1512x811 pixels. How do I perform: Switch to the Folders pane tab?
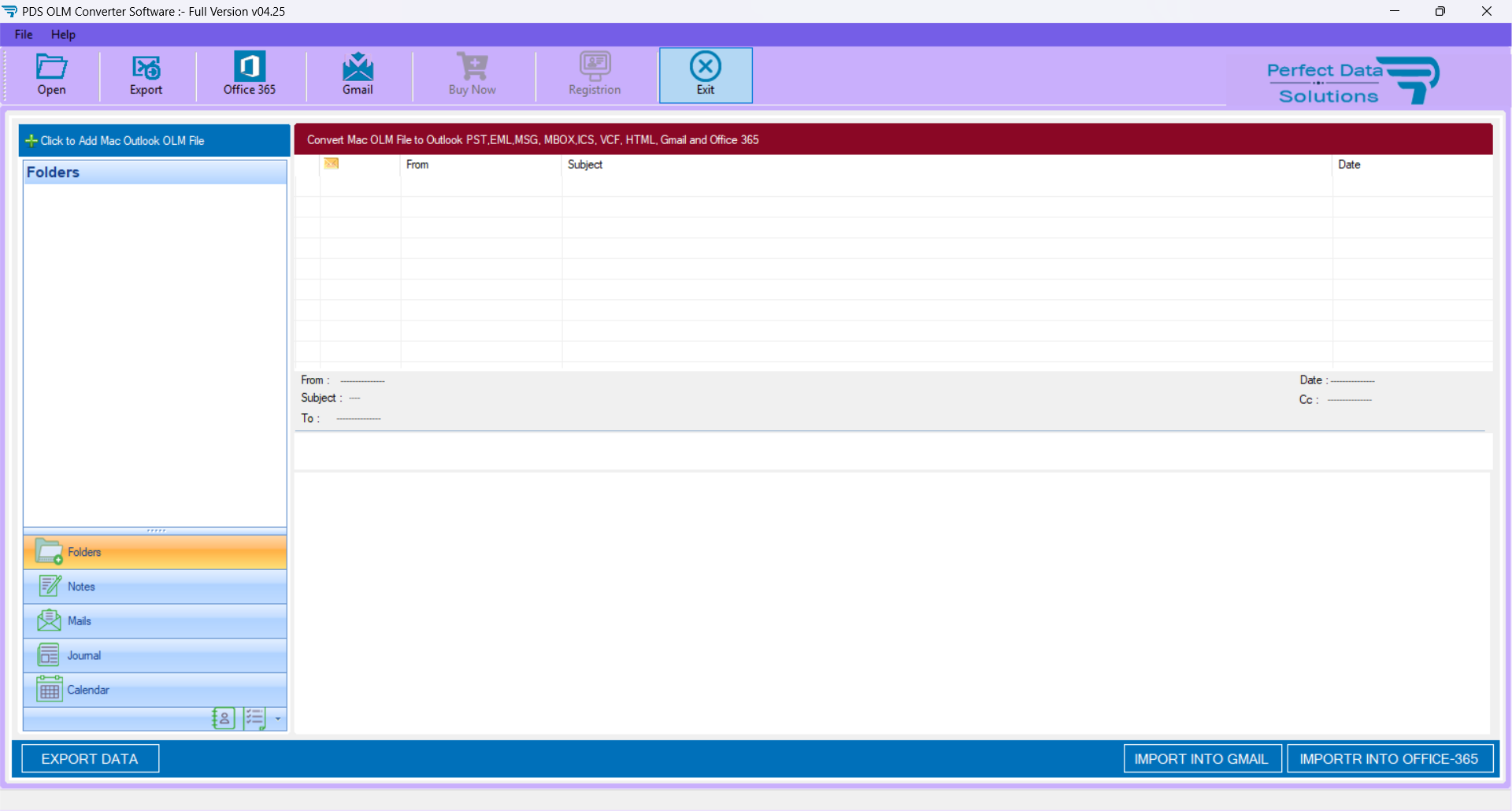click(155, 552)
